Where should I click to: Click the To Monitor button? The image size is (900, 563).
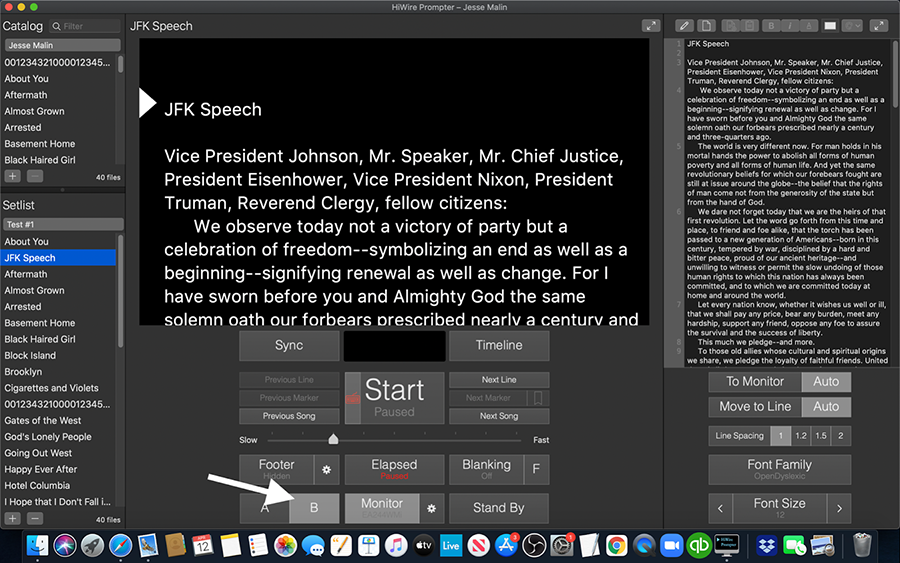[755, 382]
